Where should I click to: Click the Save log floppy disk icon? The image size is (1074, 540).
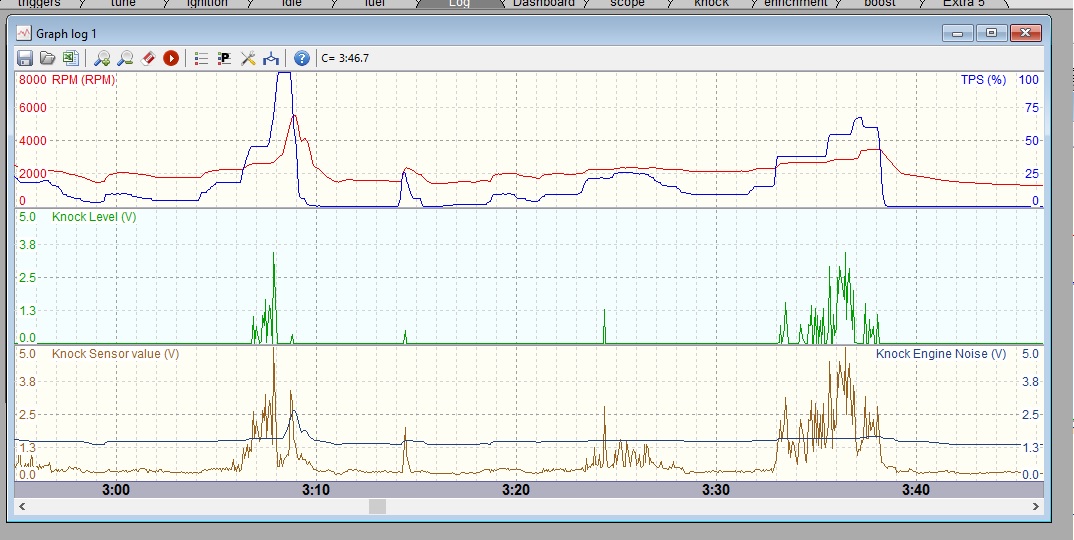[x=26, y=58]
